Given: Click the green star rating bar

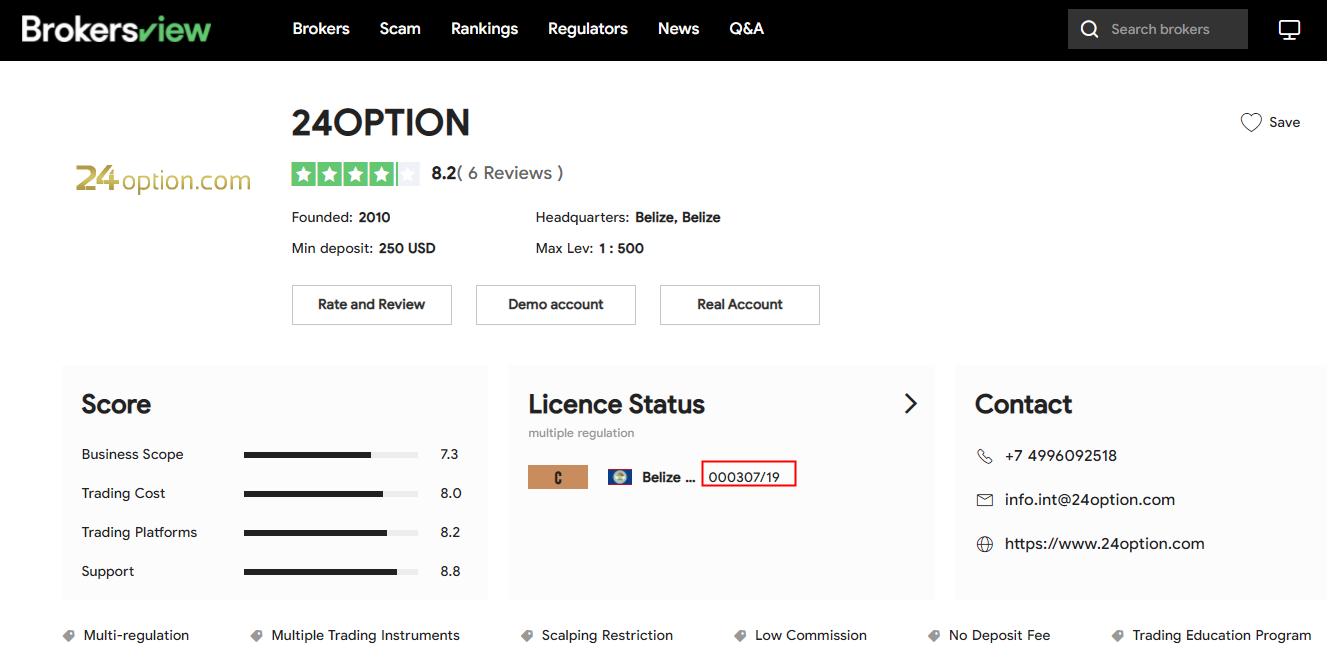Looking at the screenshot, I should [x=355, y=174].
